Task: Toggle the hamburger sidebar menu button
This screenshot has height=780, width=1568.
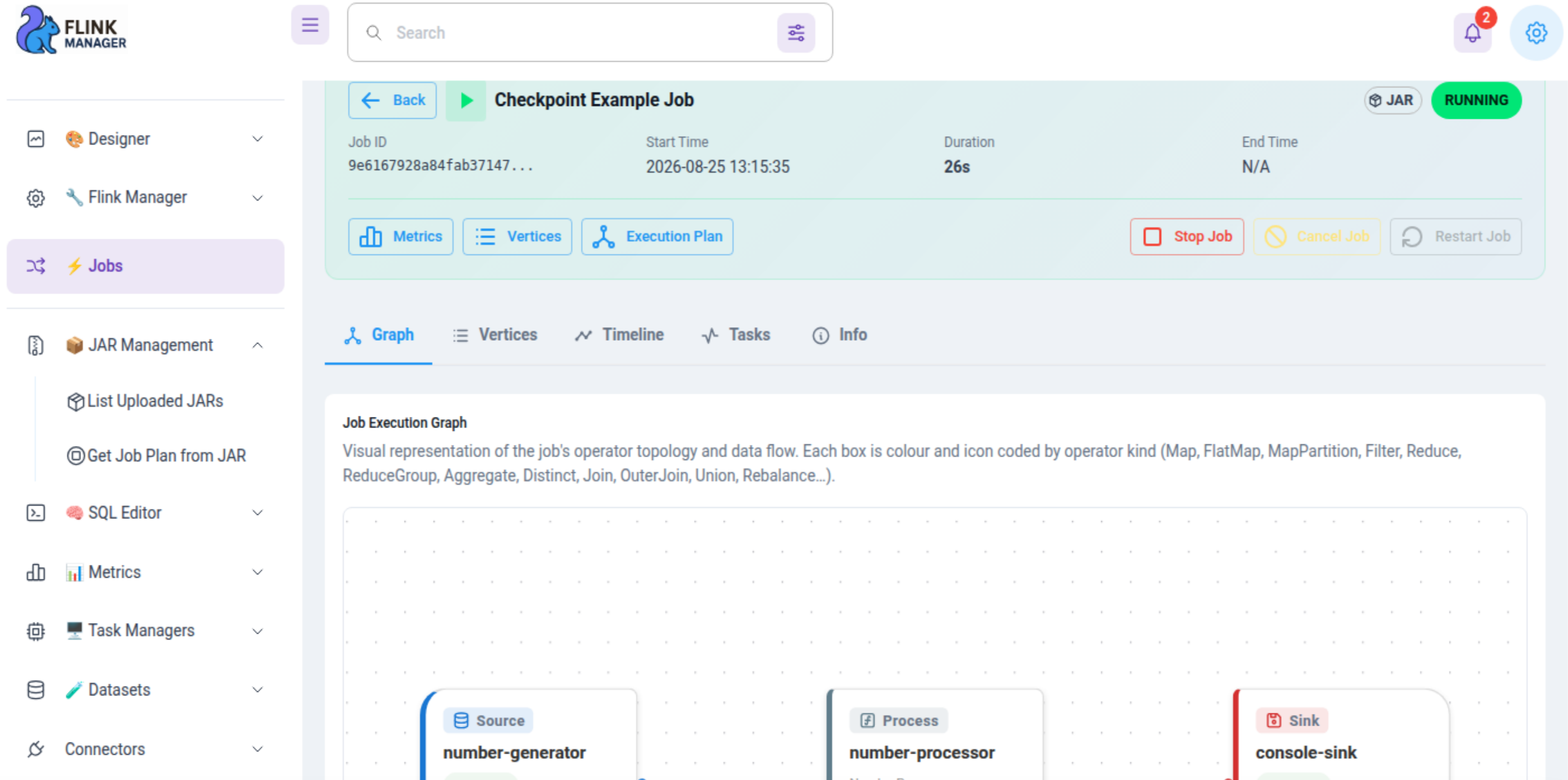Action: pos(310,25)
